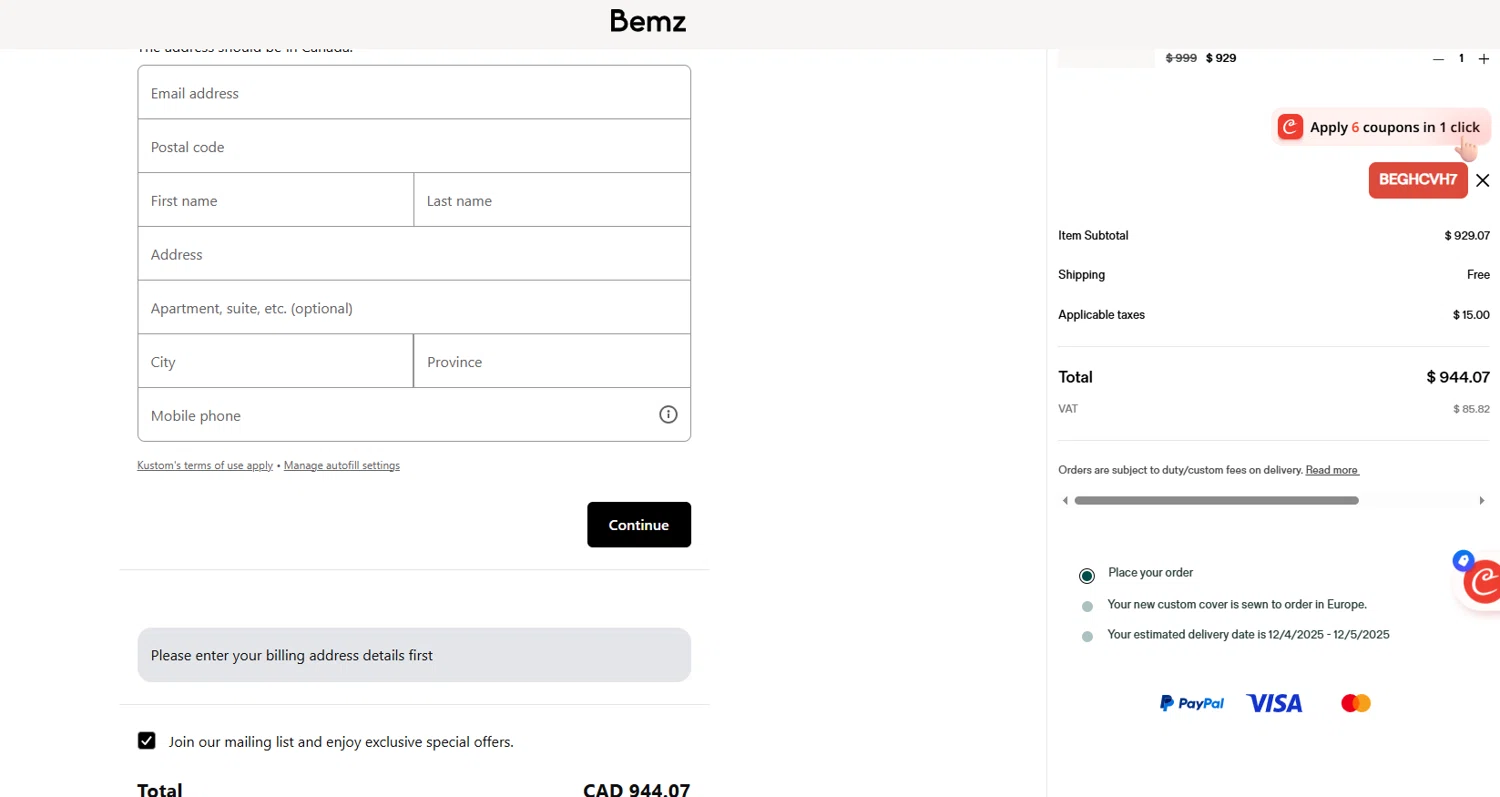Screen dimensions: 1500x797
Task: Click the Applicable taxes $ 15.00 value
Action: pos(1471,315)
